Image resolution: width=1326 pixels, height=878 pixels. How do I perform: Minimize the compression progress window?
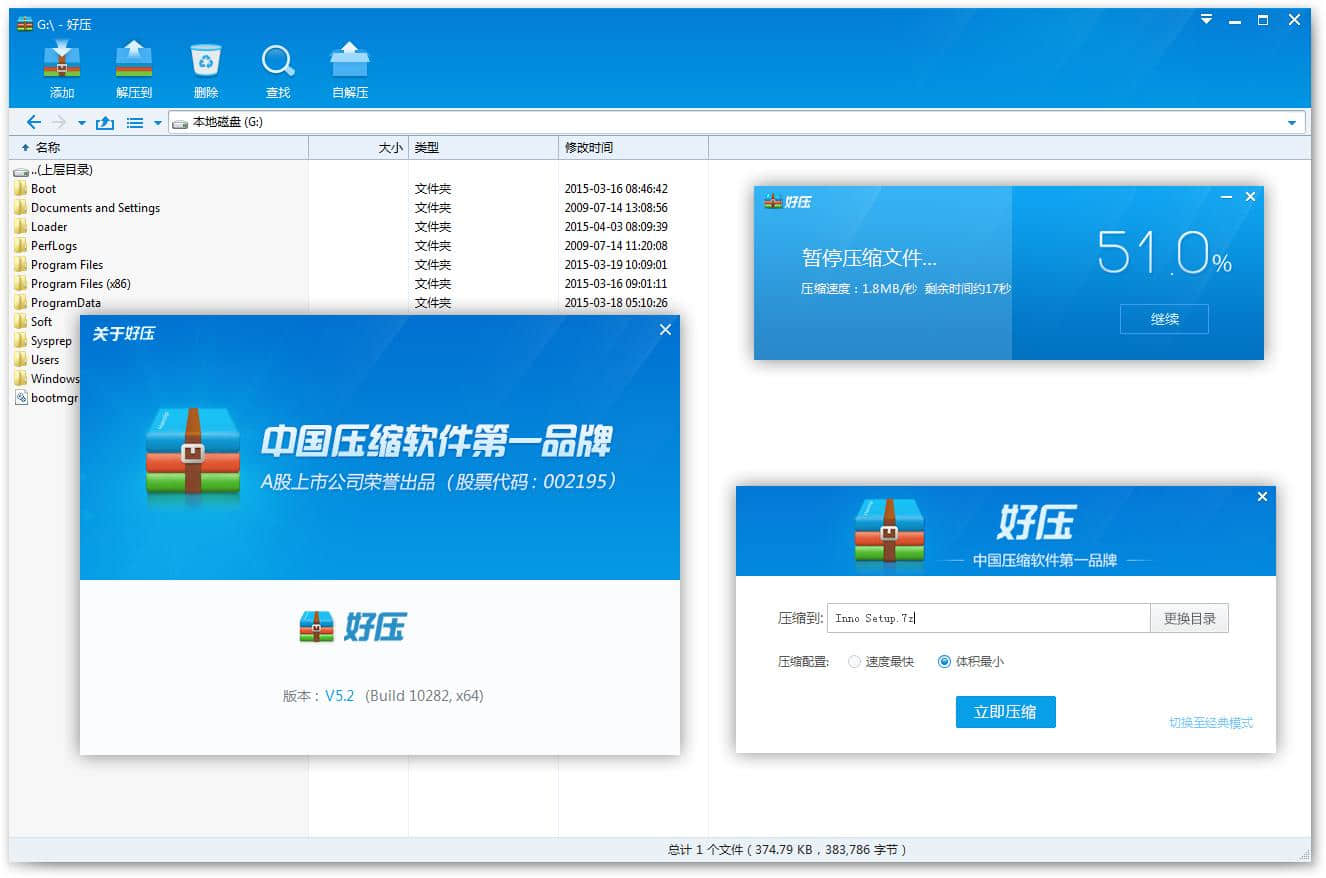1227,197
